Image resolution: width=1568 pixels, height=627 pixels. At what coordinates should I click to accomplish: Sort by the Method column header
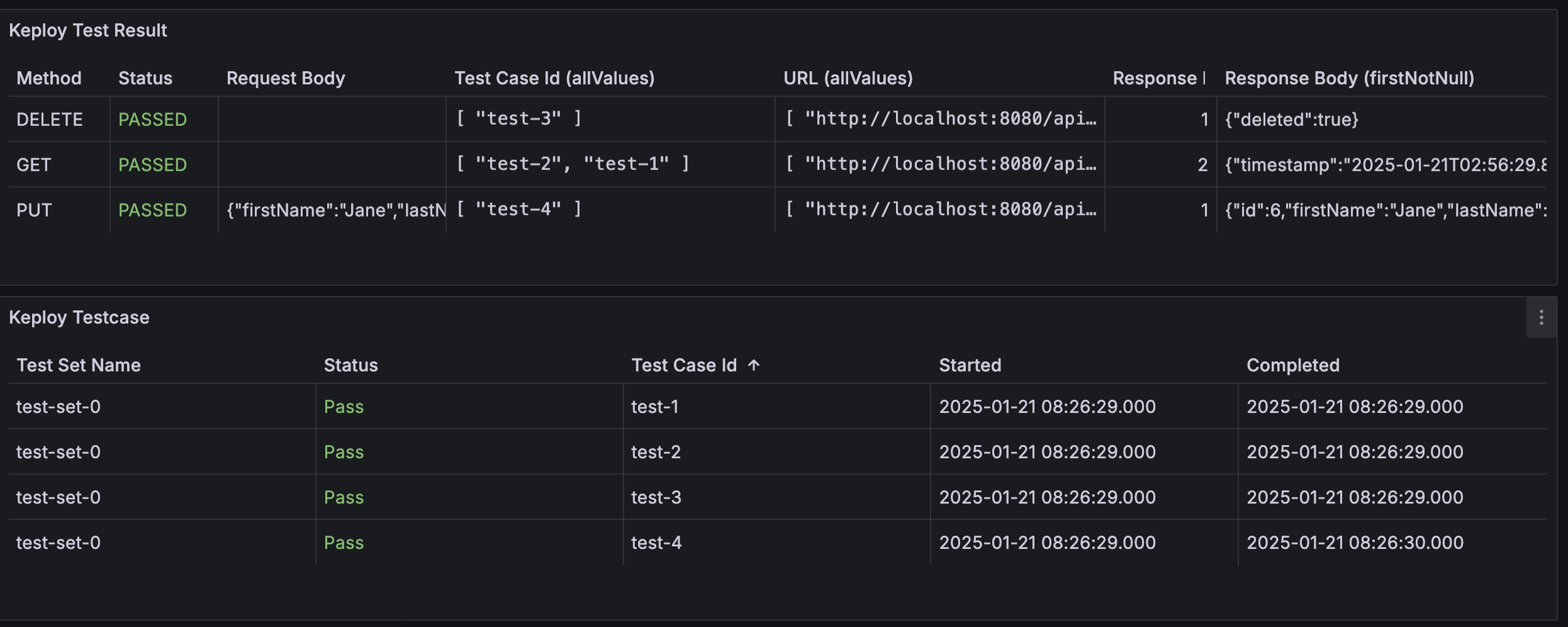tap(49, 78)
